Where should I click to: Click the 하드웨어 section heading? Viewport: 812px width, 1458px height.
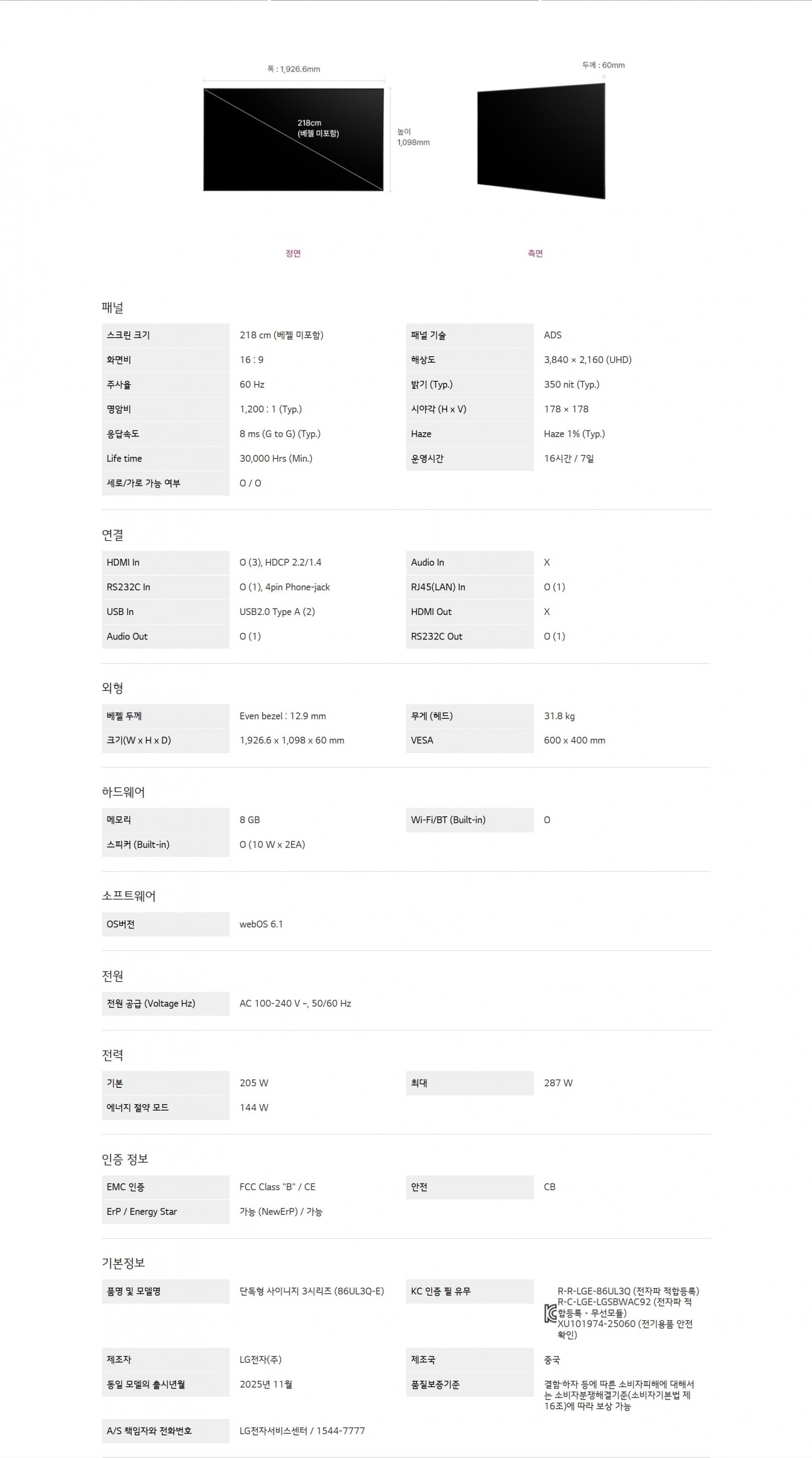(123, 792)
